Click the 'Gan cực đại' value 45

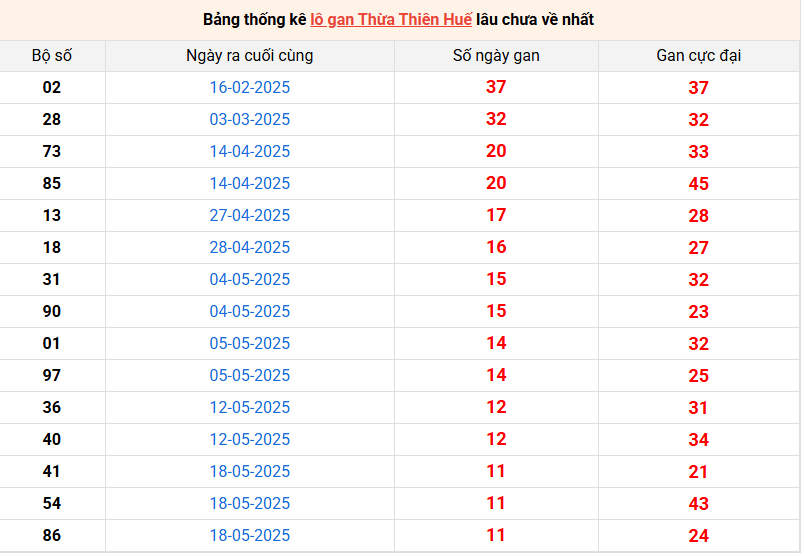pos(698,184)
